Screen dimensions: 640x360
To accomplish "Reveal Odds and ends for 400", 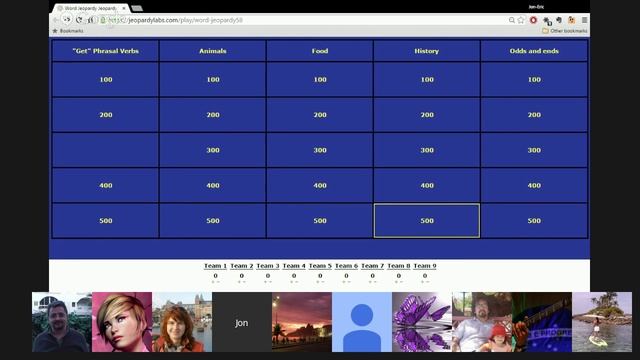I will point(534,185).
